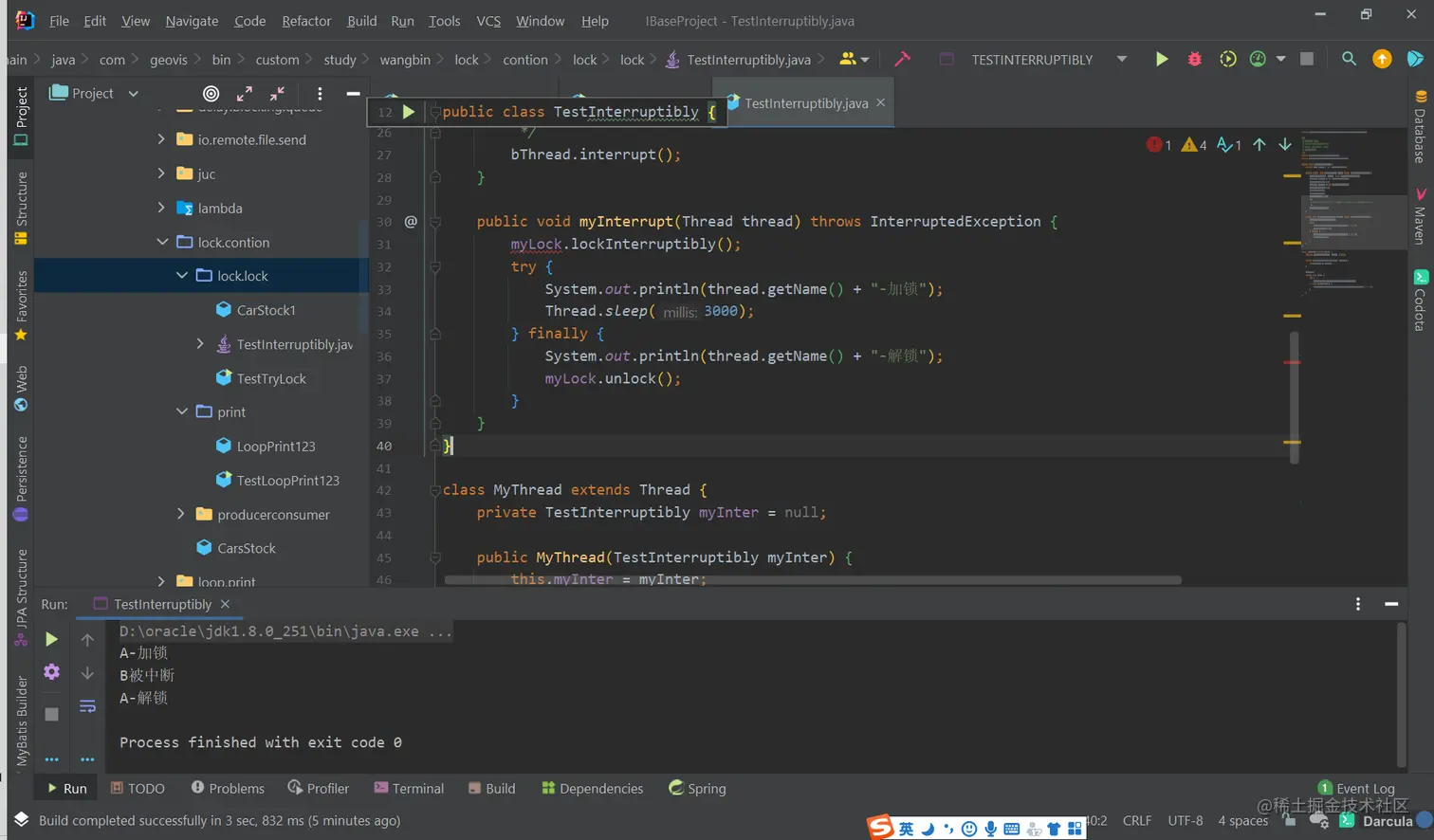
Task: Toggle soft-wrap in Run console
Action: 87,706
